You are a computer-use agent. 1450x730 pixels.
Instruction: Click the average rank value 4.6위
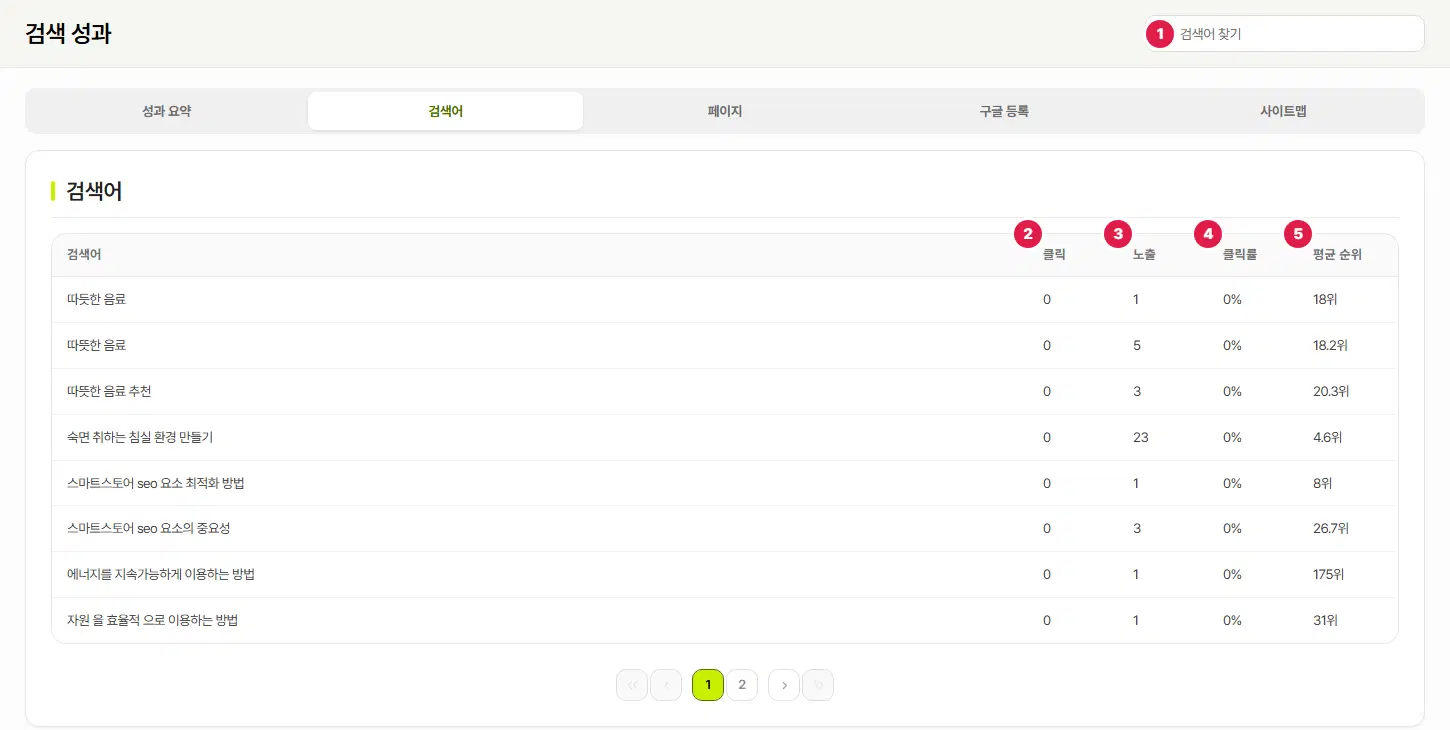coord(1327,437)
